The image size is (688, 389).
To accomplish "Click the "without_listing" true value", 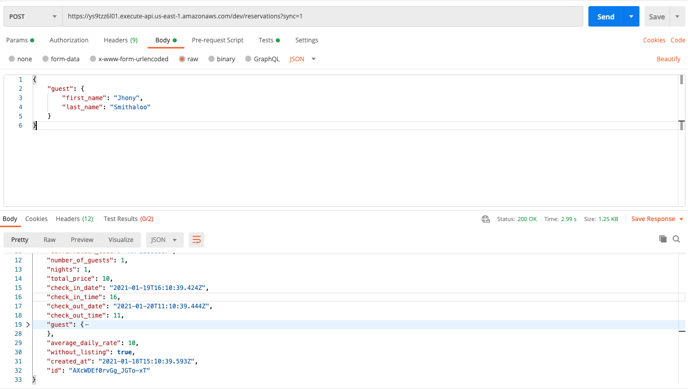I will (125, 352).
